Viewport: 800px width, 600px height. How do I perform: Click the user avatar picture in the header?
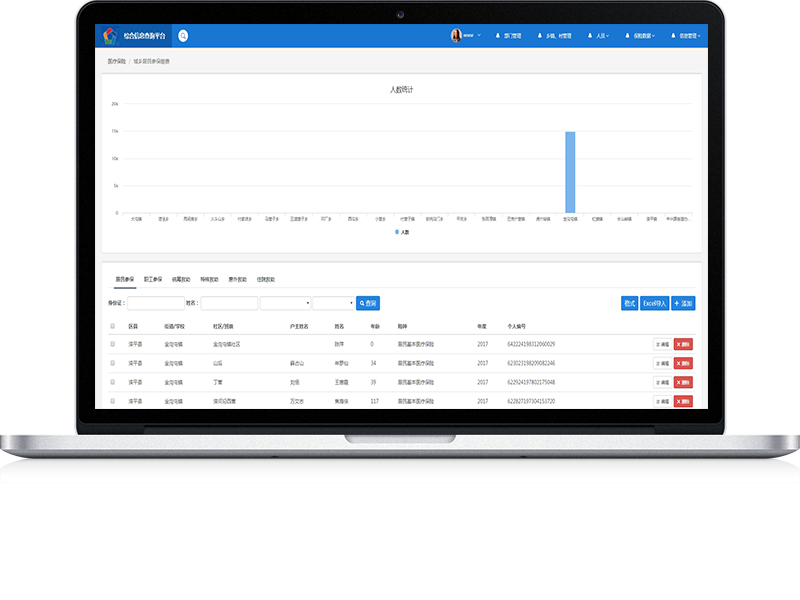click(456, 36)
